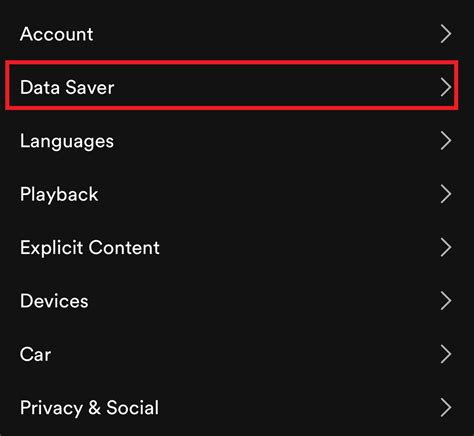Click the Explicit Content chevron icon
This screenshot has height=436, width=474.
(x=446, y=247)
